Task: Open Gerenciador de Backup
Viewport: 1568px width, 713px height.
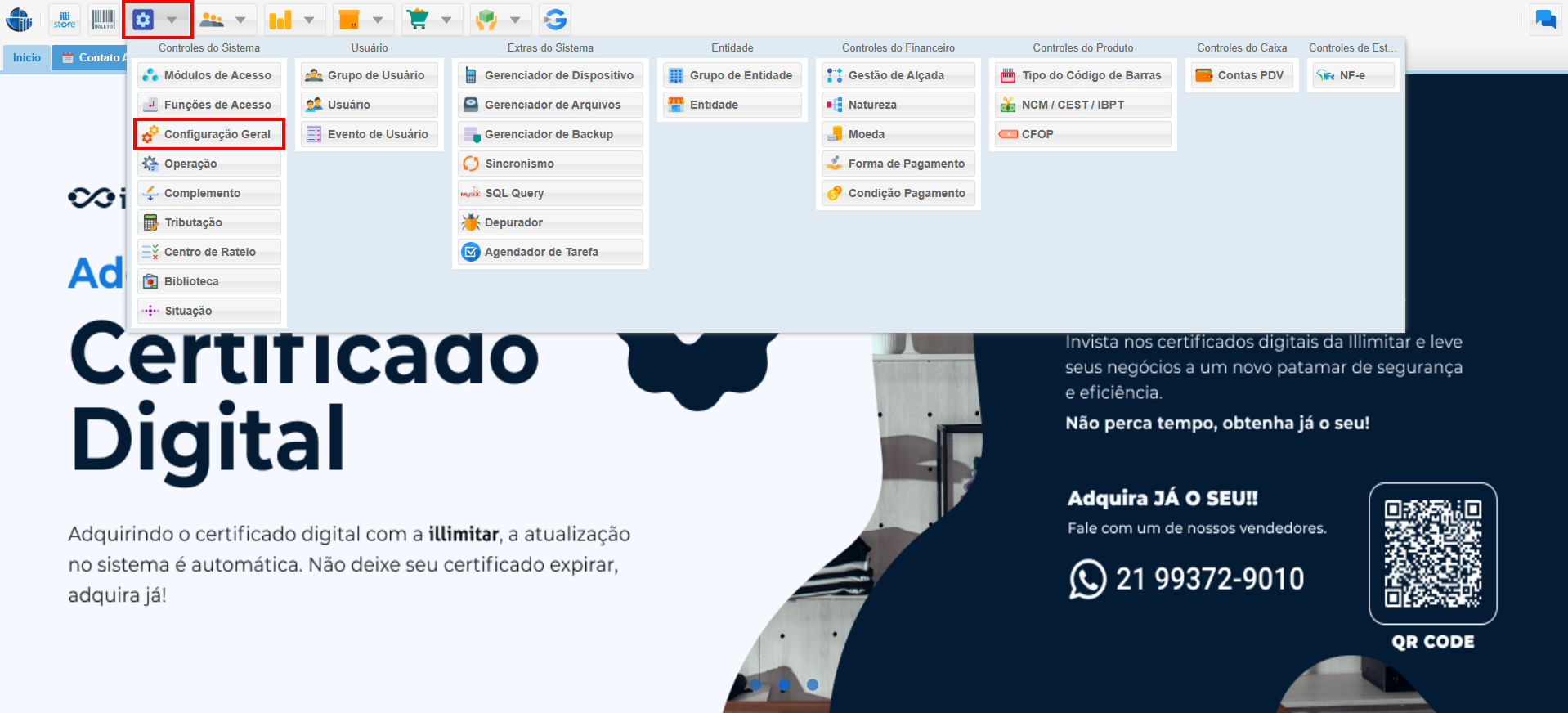Action: pyautogui.click(x=550, y=134)
